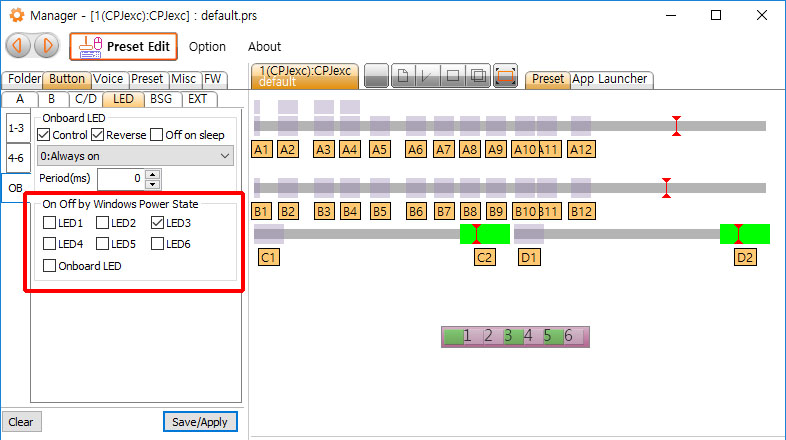Select the B12 button label
Image resolution: width=786 pixels, height=440 pixels.
(x=581, y=211)
